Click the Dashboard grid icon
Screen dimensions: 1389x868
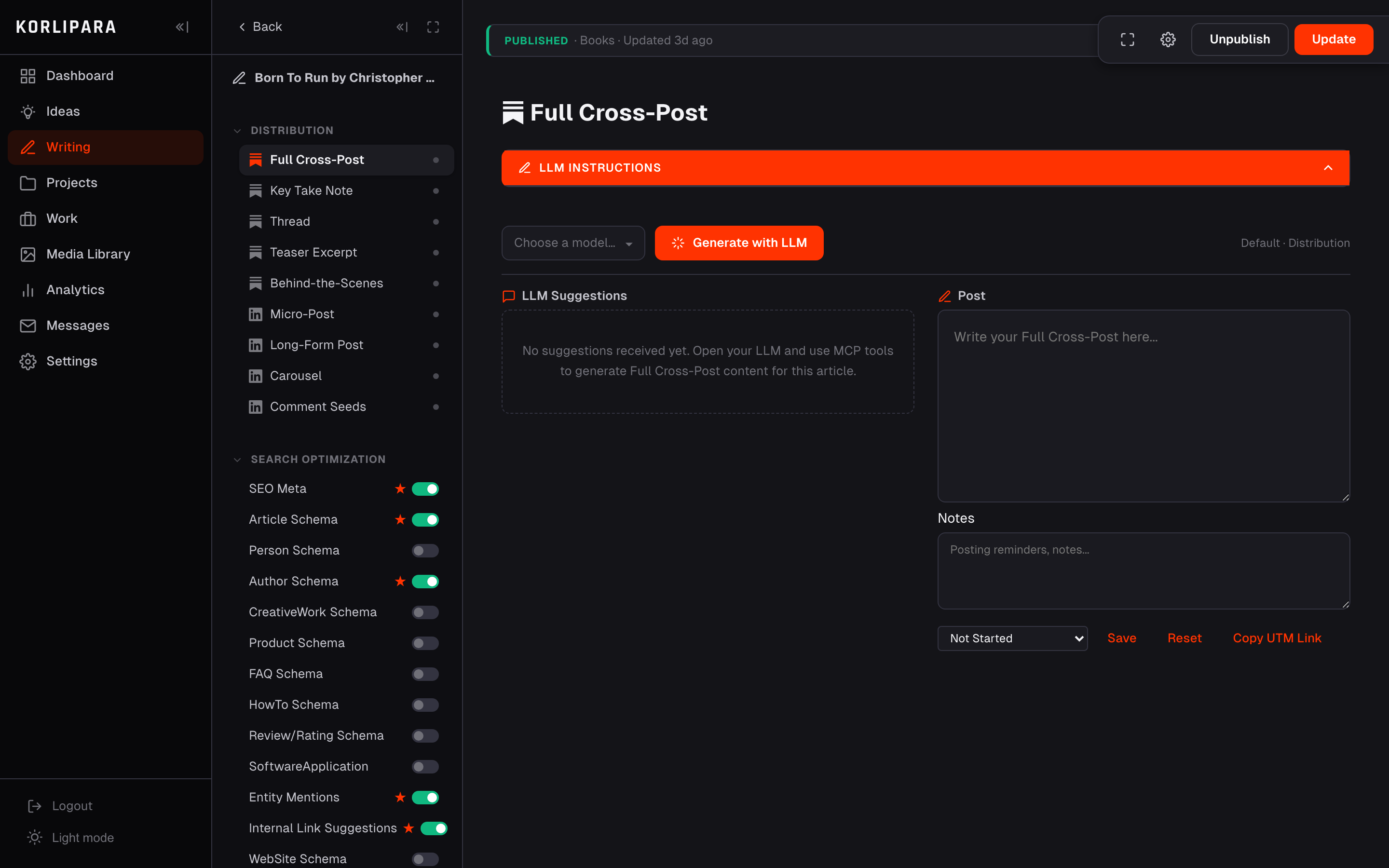pos(28,76)
